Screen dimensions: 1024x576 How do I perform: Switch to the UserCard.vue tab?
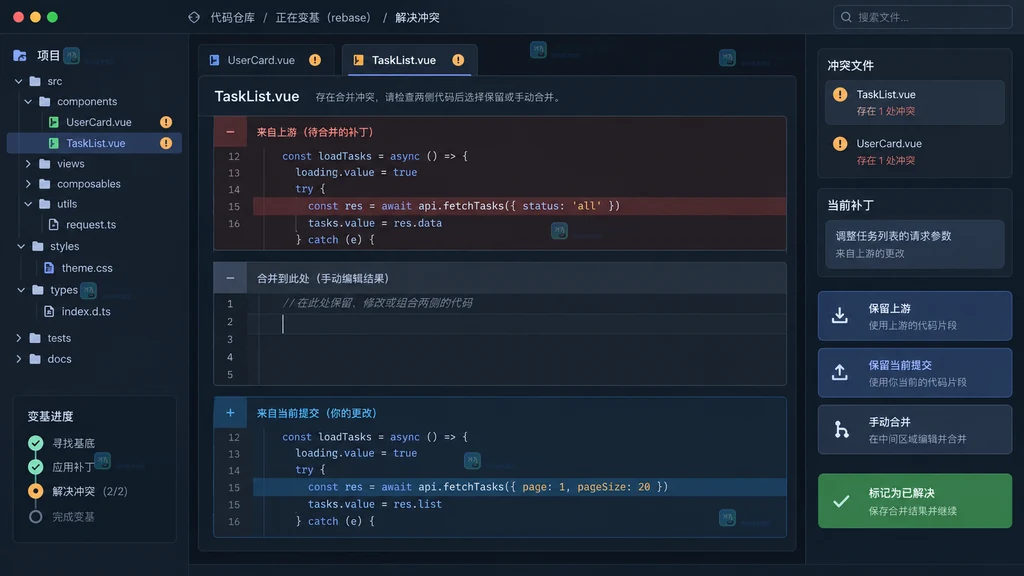point(266,60)
